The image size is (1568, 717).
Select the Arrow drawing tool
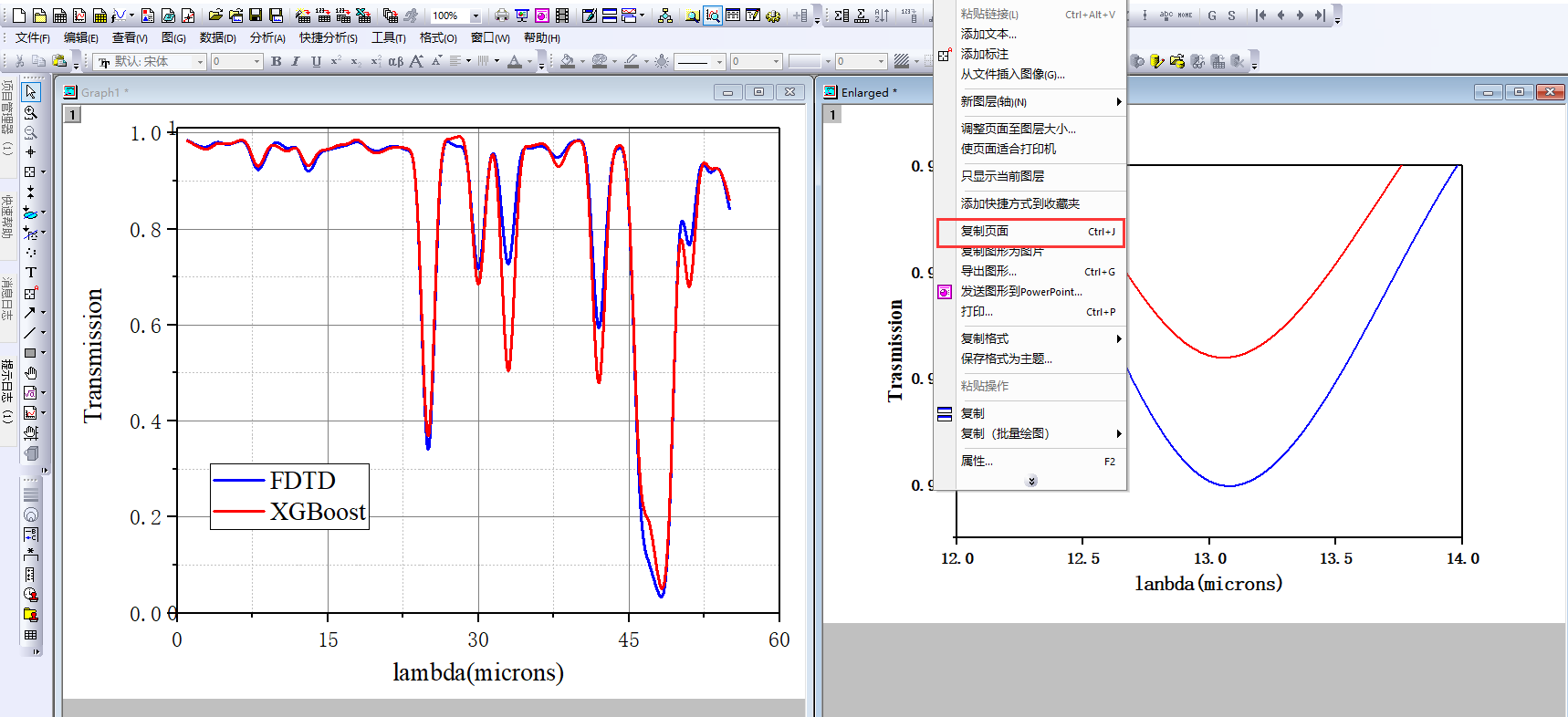pos(30,312)
